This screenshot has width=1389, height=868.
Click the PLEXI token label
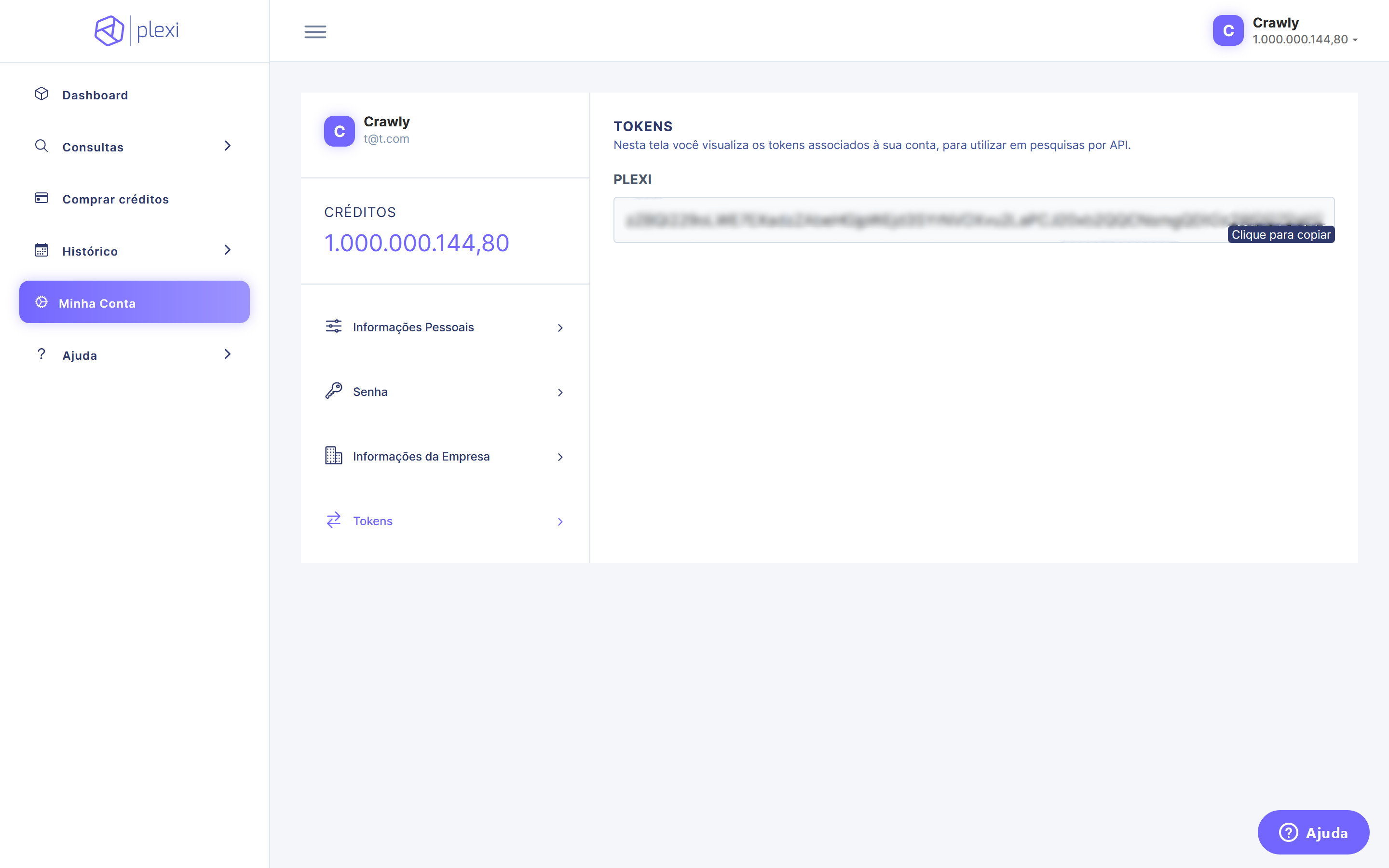pos(632,180)
